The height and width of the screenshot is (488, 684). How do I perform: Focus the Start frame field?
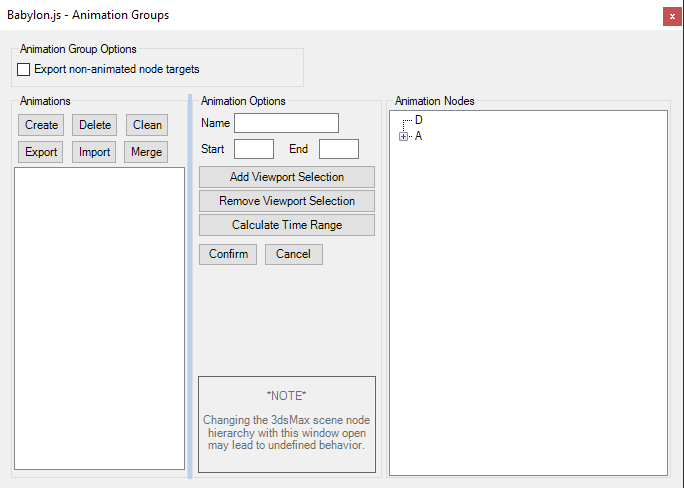tap(254, 149)
